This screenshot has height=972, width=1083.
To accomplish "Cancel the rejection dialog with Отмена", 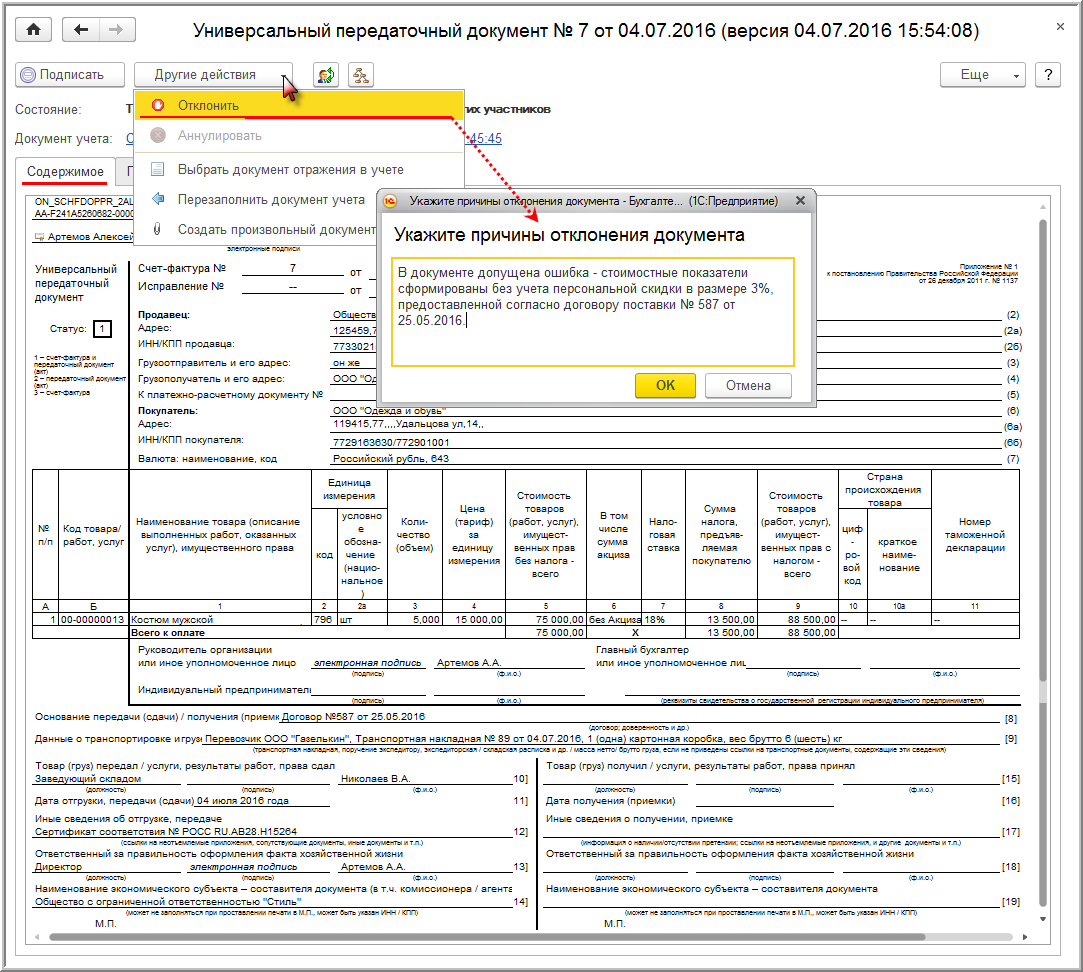I will pos(748,385).
